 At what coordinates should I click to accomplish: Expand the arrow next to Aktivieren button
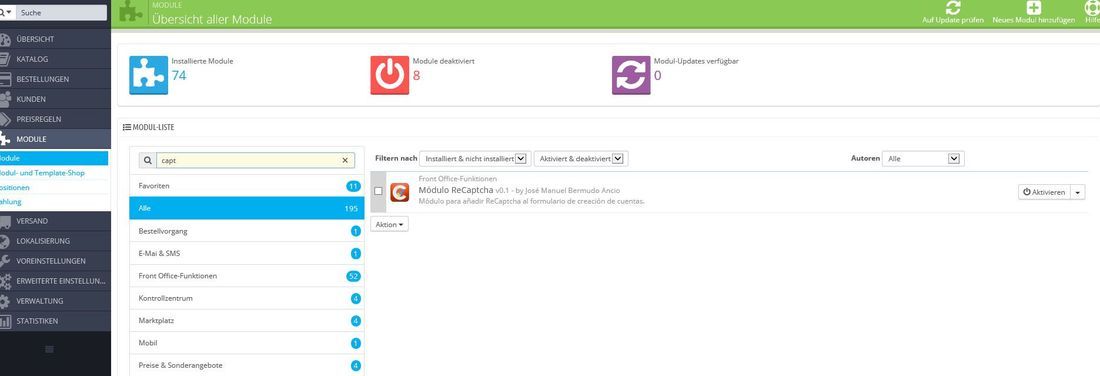1078,192
